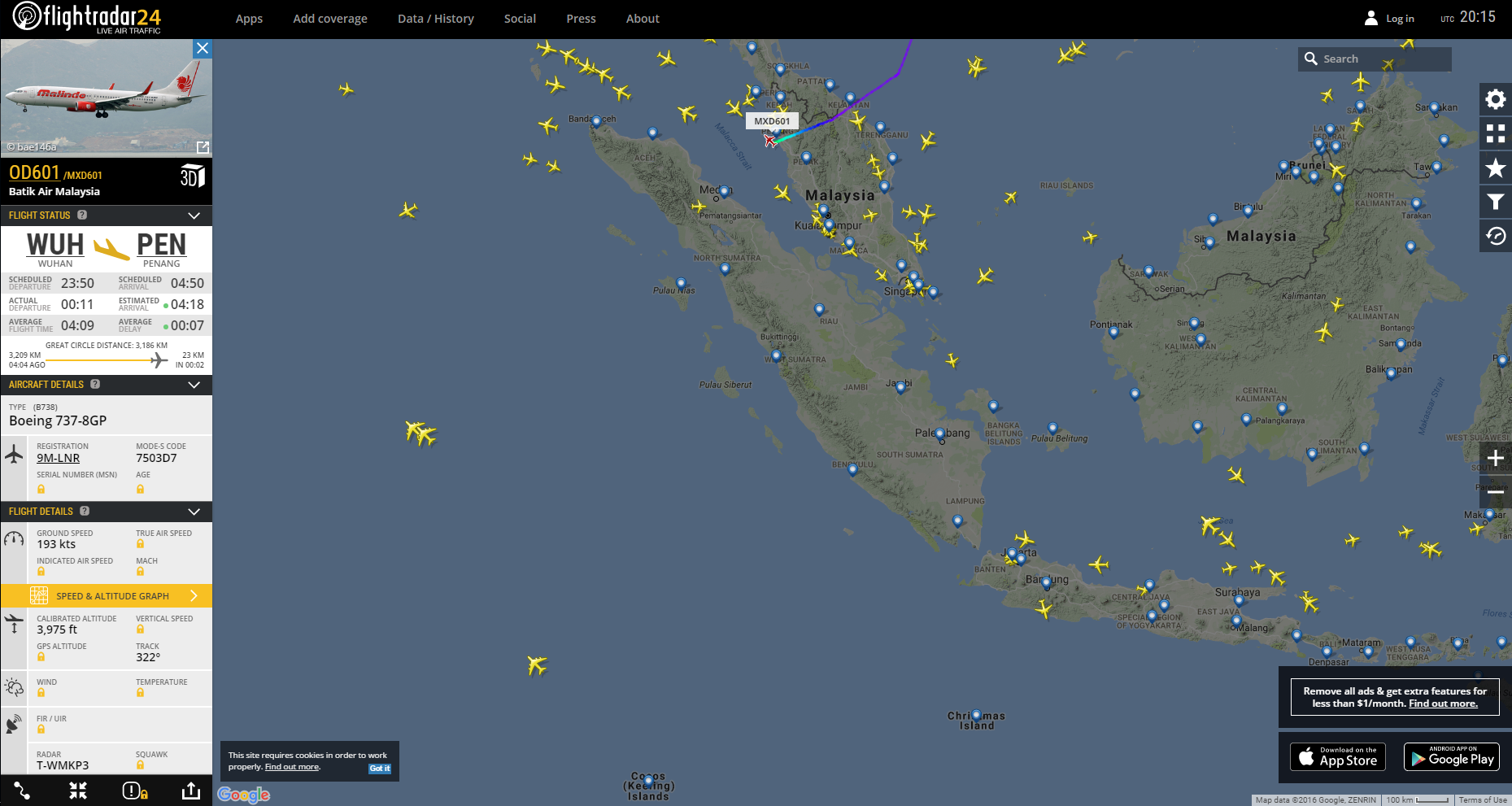
Task: Click the Christmas Island airport pin
Action: pyautogui.click(x=977, y=717)
